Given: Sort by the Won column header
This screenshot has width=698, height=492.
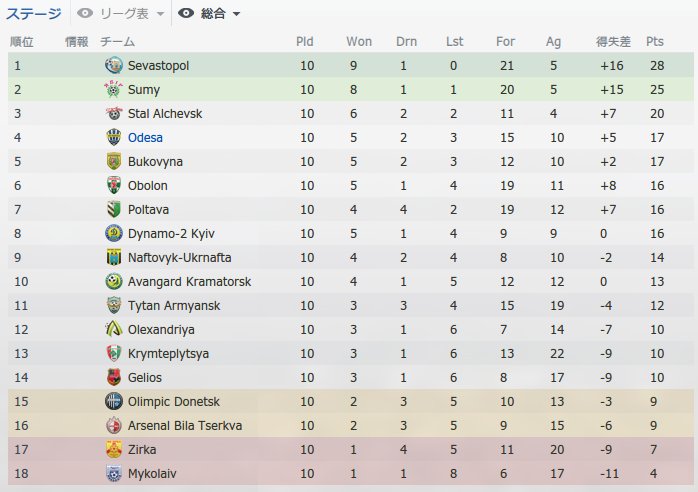Looking at the screenshot, I should click(359, 41).
